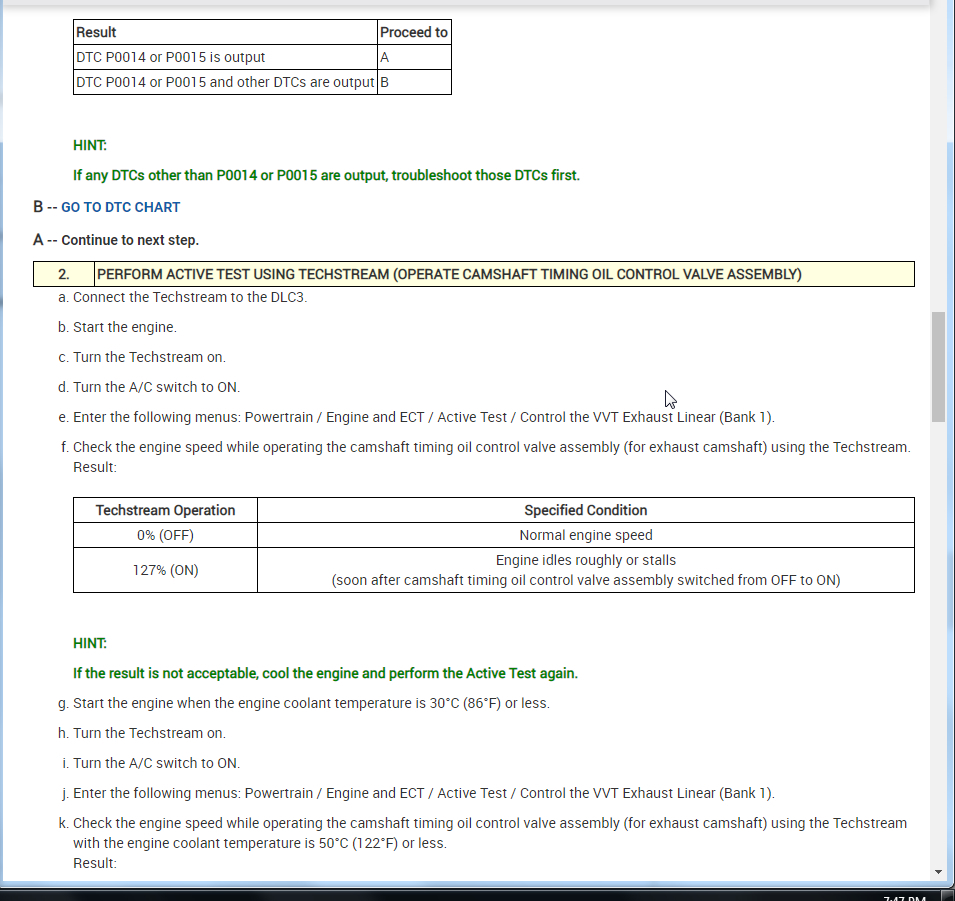This screenshot has width=955, height=901.
Task: Click step i 'Turn the A/C switch to ON.'
Action: 157,763
